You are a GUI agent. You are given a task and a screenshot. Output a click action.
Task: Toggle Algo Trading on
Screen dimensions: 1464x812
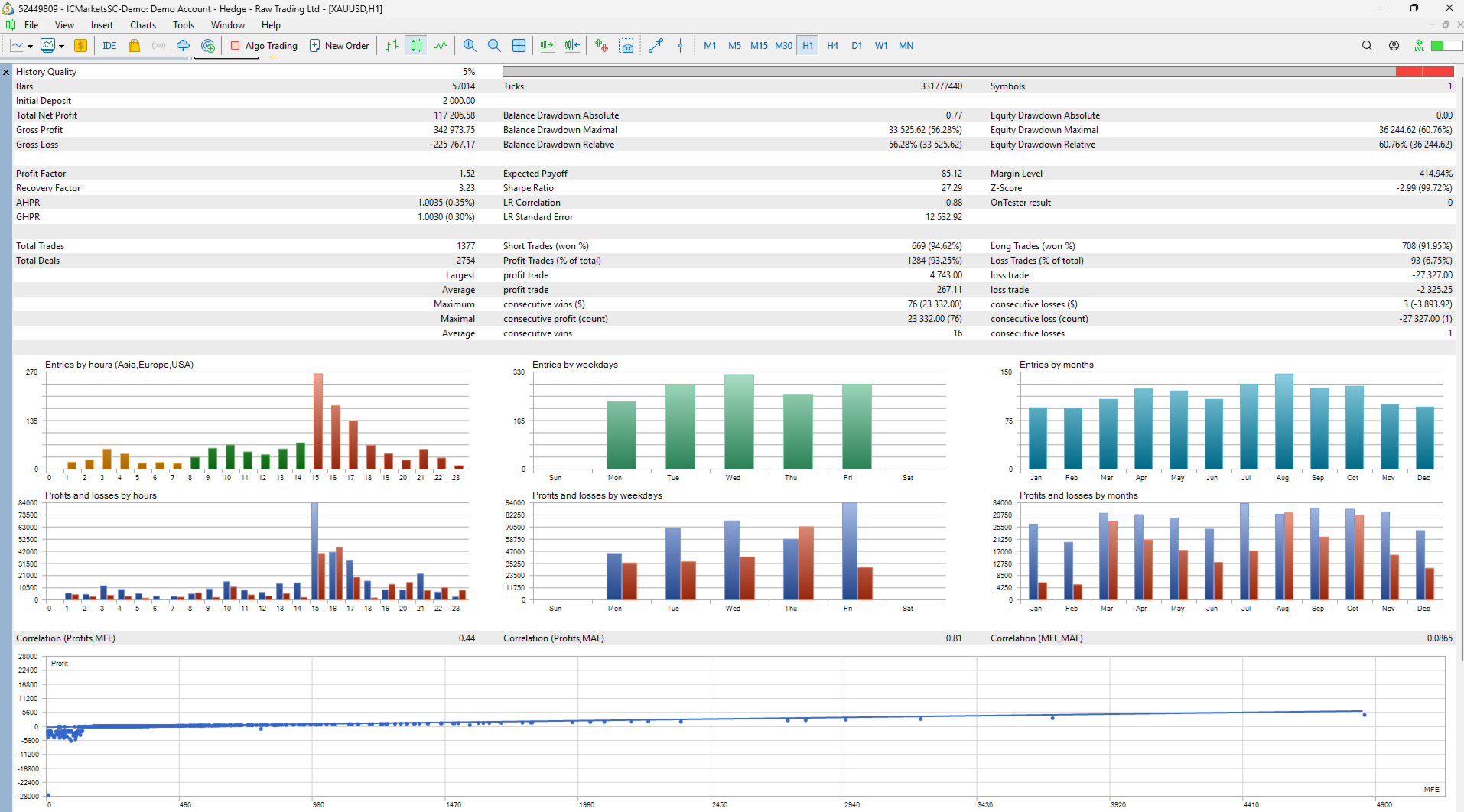point(264,46)
